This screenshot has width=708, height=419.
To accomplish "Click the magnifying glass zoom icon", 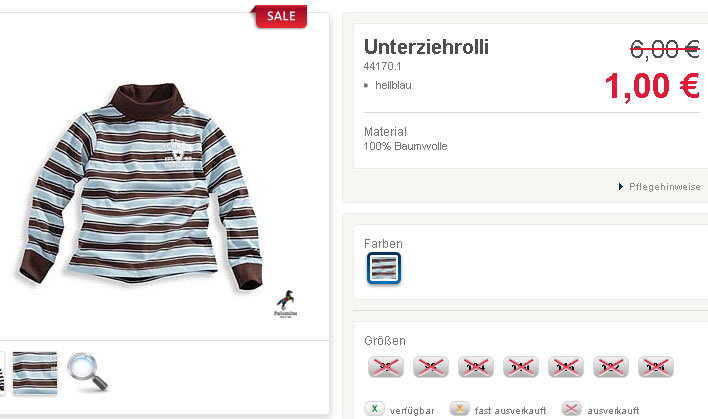I will pyautogui.click(x=87, y=372).
